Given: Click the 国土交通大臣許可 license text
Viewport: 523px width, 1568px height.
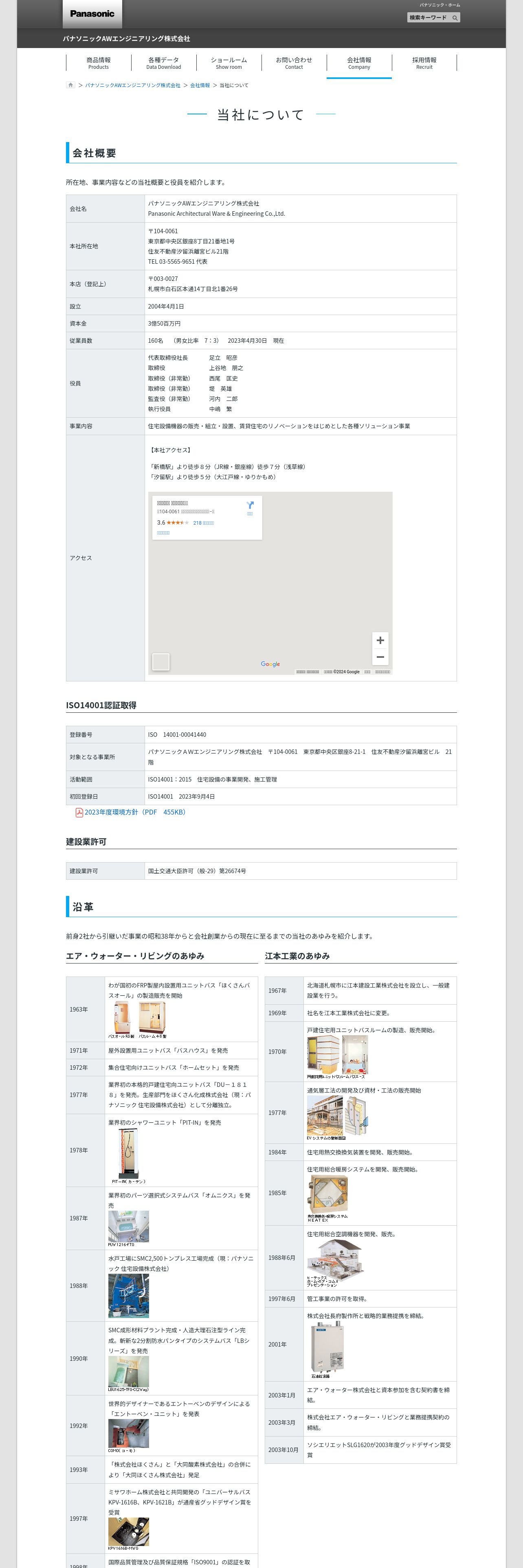Looking at the screenshot, I should [197, 871].
